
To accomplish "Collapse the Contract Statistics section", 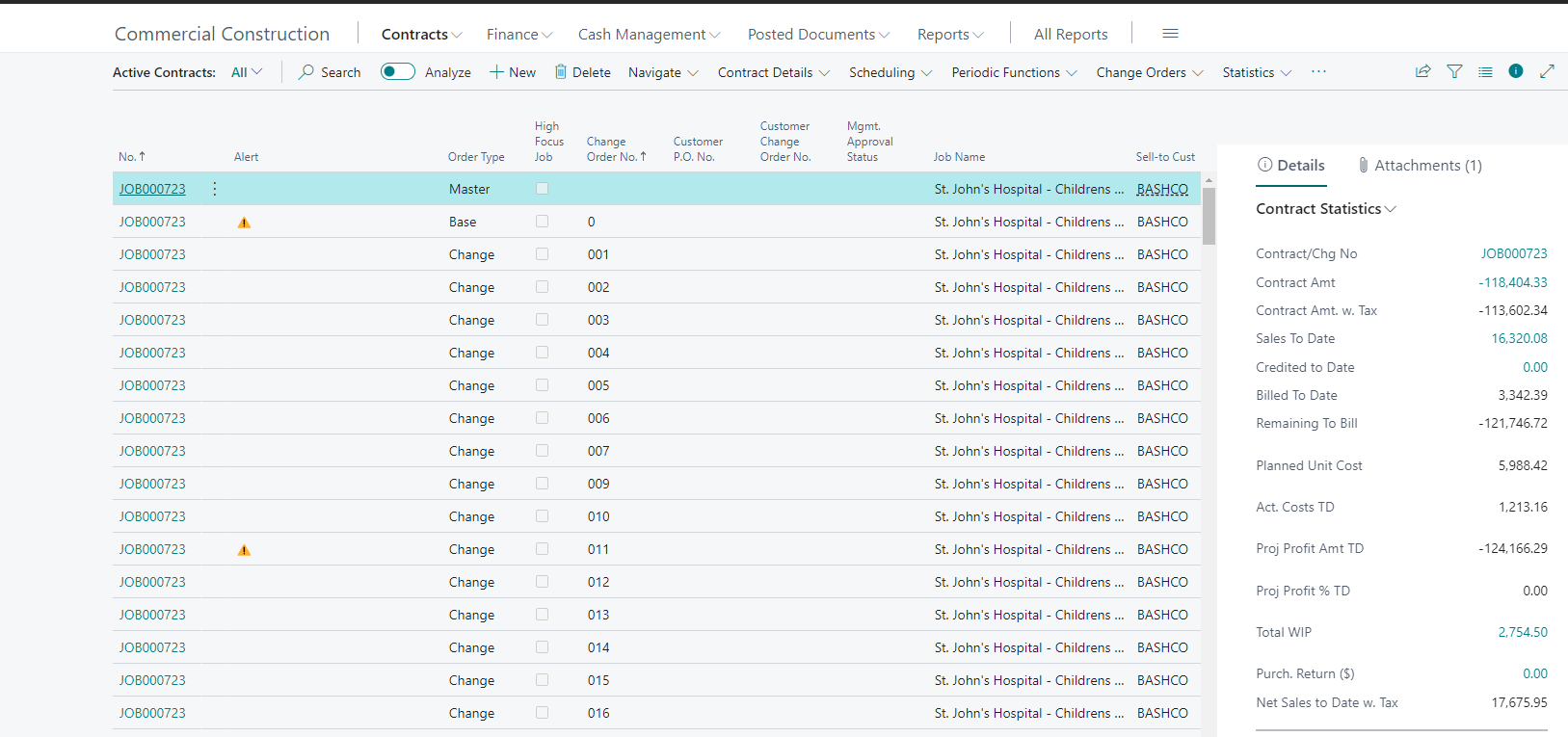I will [1326, 208].
